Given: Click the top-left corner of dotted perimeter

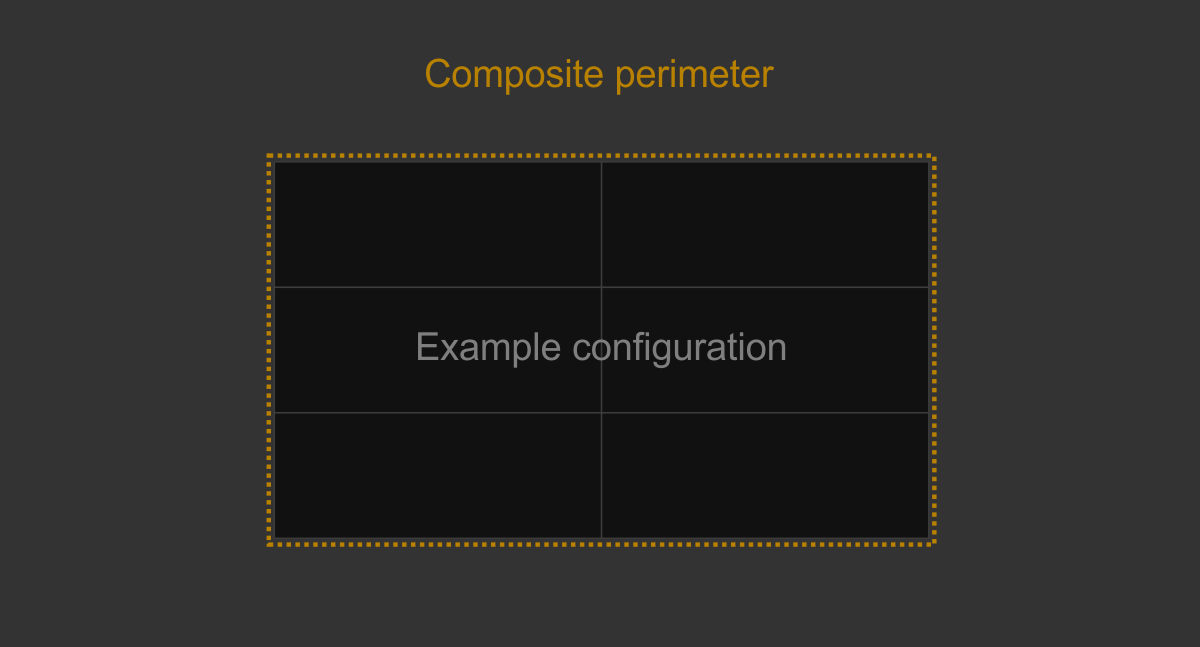Looking at the screenshot, I should [x=269, y=156].
